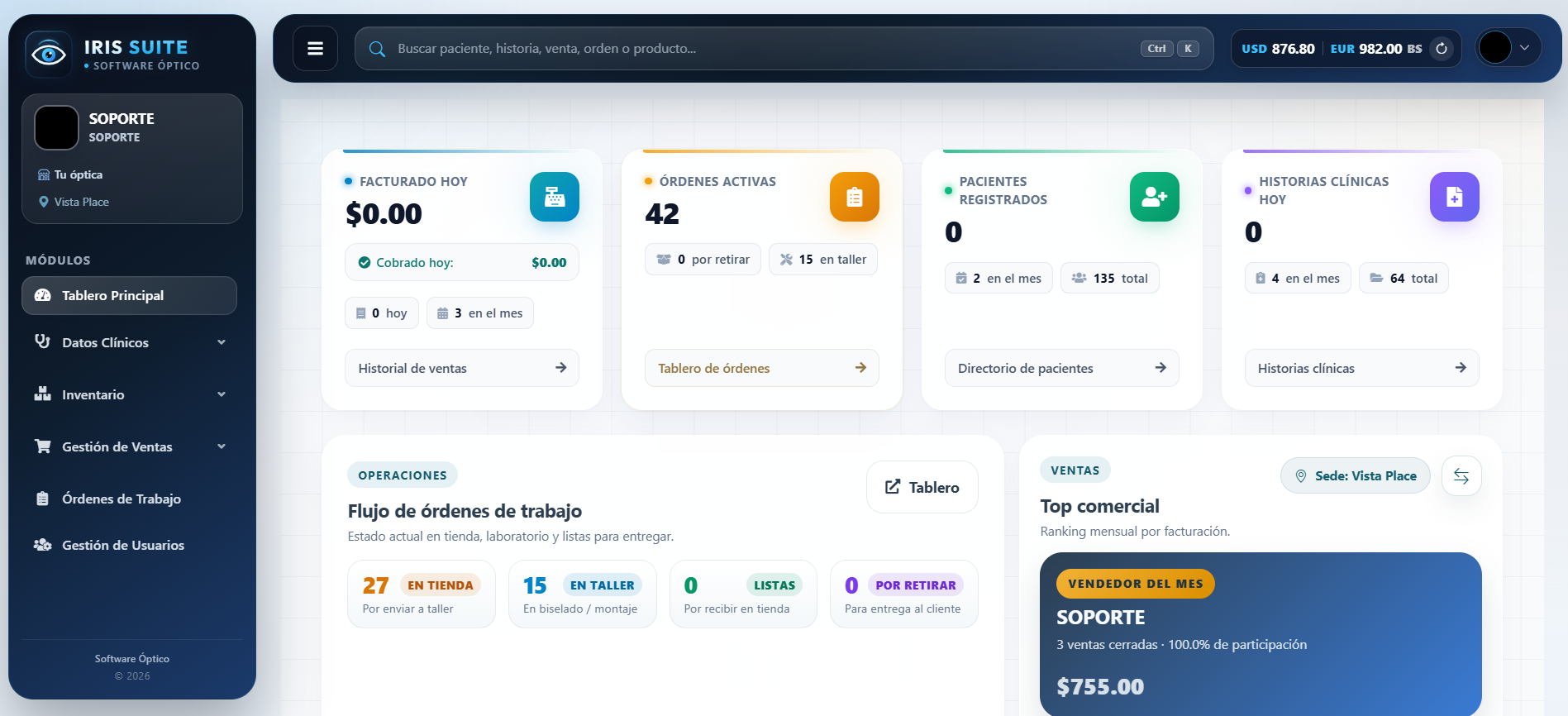Click the Tablero button in Operaciones

point(922,487)
